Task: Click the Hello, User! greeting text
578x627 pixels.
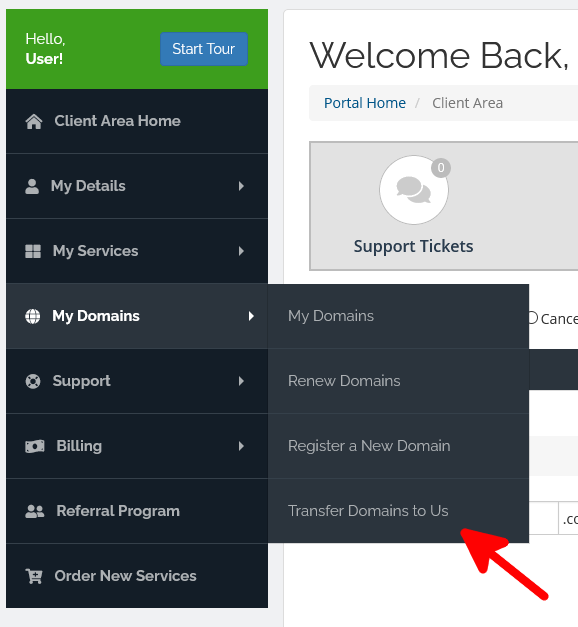Action: point(45,49)
